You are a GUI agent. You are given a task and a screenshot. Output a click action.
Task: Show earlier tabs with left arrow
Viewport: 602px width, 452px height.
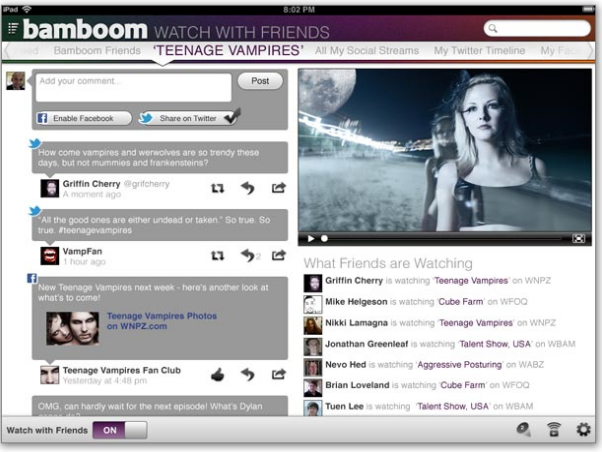pyautogui.click(x=7, y=51)
